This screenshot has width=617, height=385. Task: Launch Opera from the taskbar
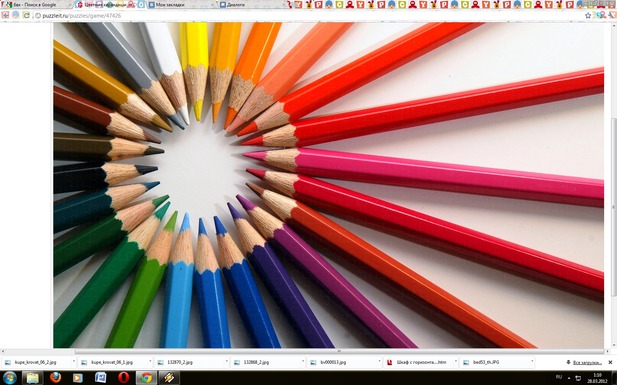click(x=124, y=378)
